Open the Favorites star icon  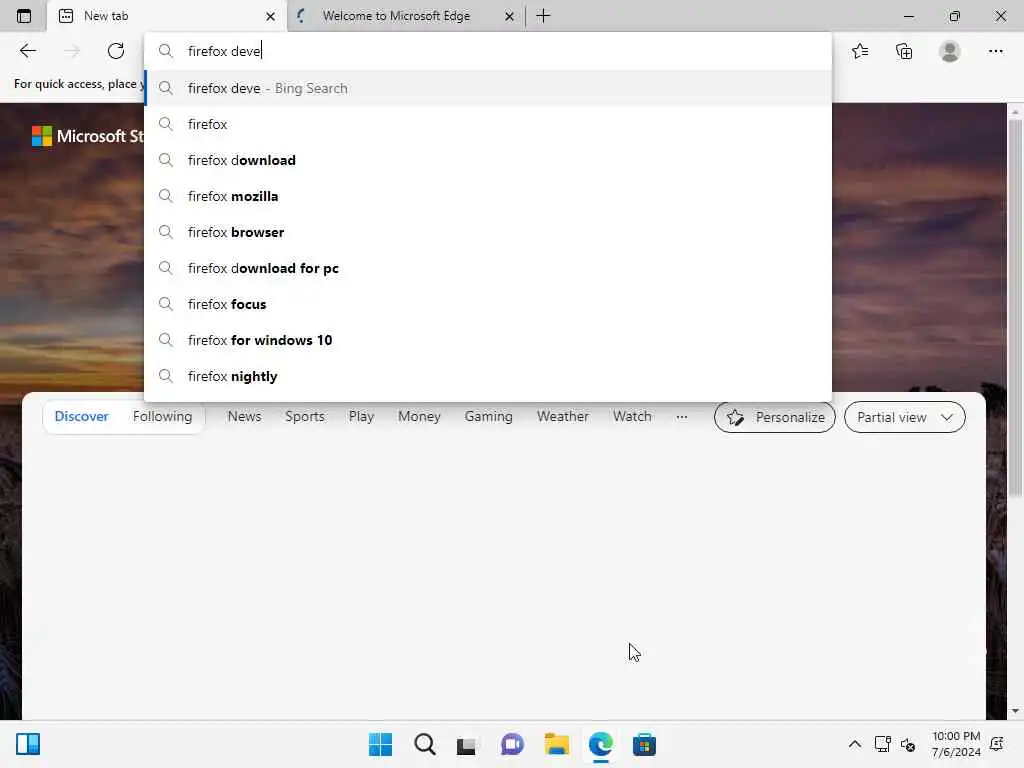tap(860, 51)
